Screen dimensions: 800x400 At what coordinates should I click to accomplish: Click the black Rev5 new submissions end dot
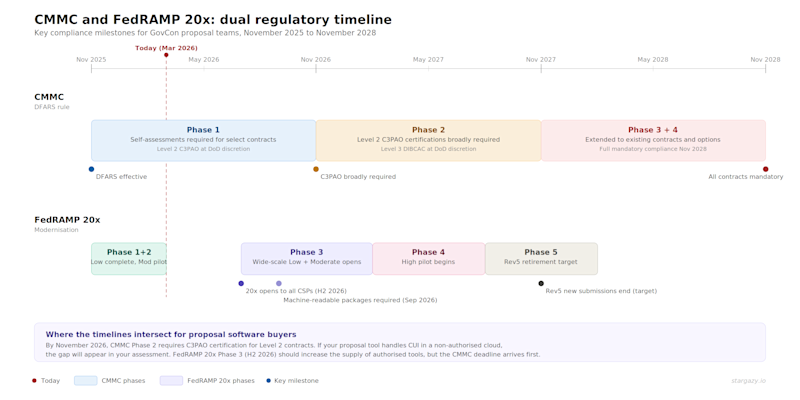point(541,283)
